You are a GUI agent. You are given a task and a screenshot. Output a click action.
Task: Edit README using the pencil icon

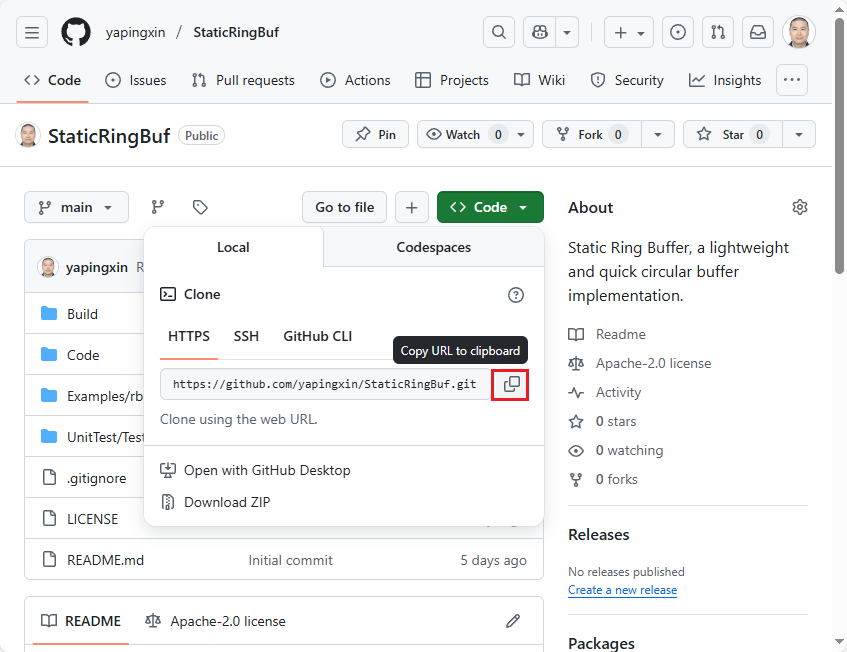click(x=513, y=621)
